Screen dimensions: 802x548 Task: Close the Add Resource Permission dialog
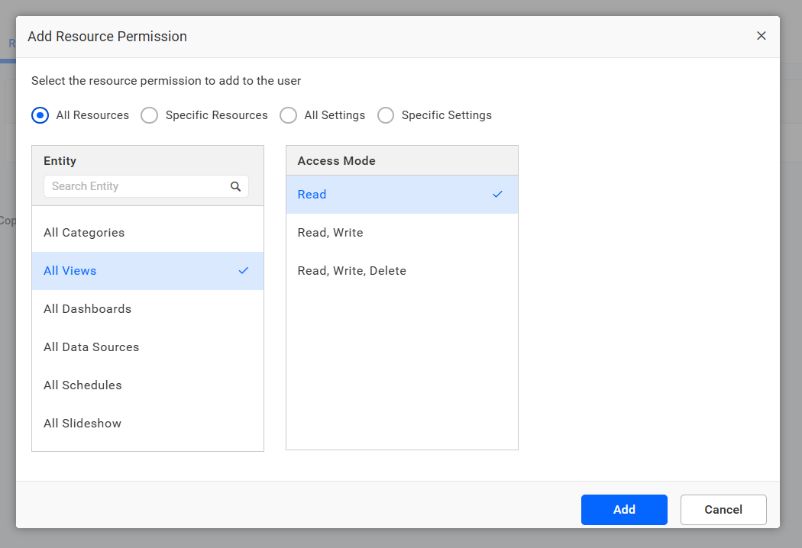[x=761, y=36]
